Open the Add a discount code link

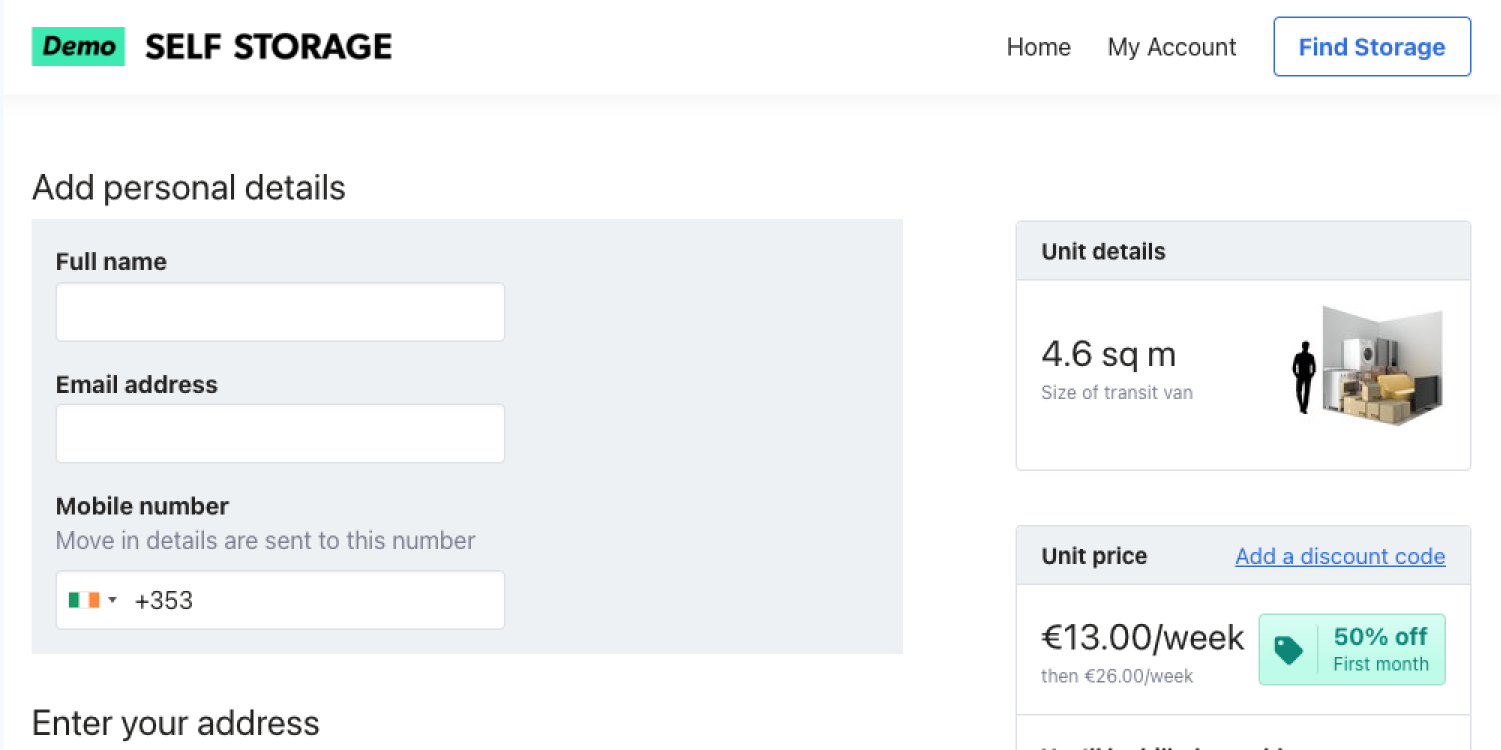tap(1340, 556)
